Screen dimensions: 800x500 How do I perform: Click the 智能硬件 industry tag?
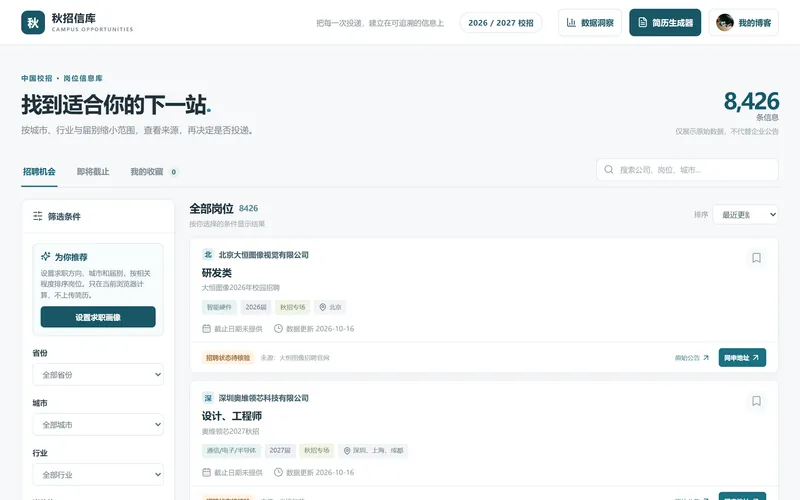tap(219, 307)
